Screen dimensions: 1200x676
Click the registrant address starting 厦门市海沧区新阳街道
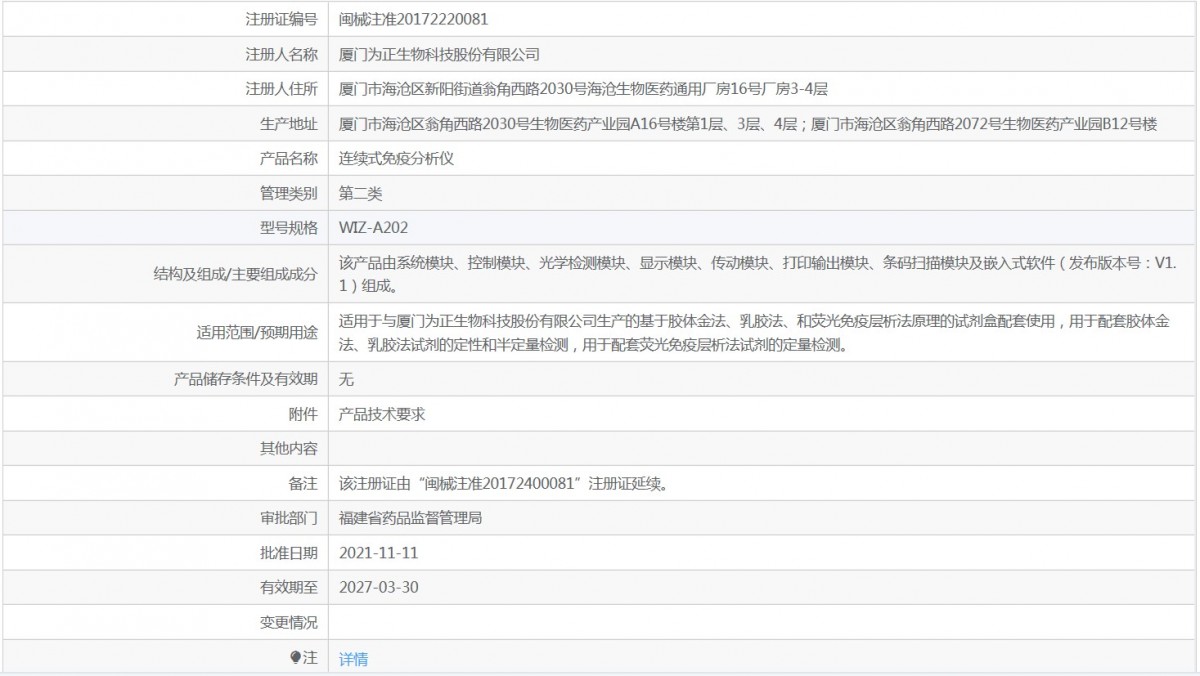click(584, 89)
